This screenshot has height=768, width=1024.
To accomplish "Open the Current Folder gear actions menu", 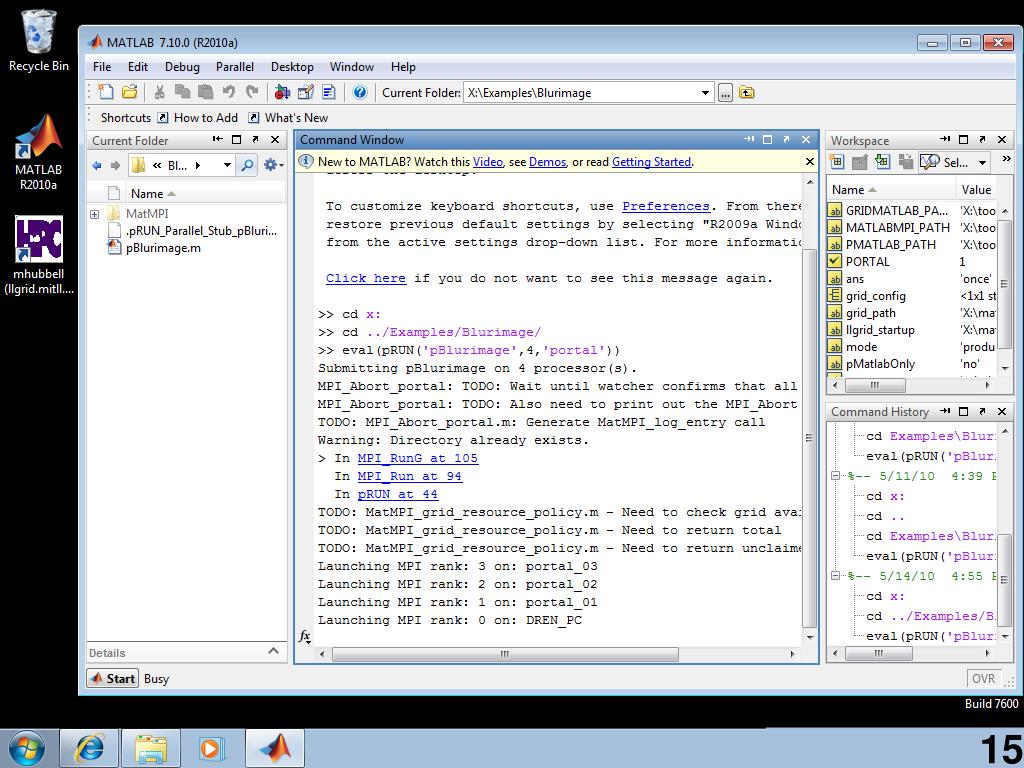I will click(x=272, y=165).
